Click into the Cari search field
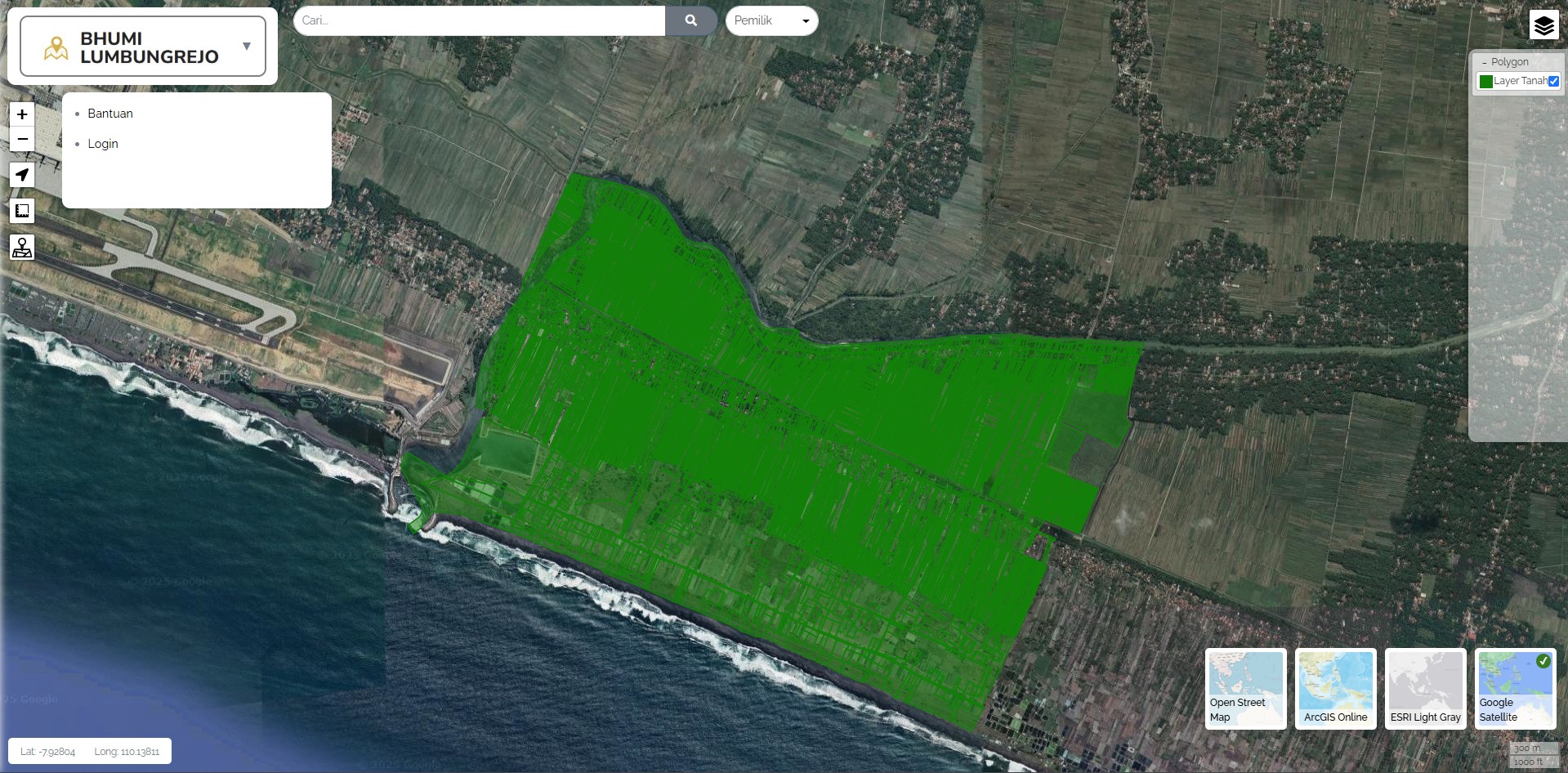The width and height of the screenshot is (1568, 773). [x=480, y=20]
